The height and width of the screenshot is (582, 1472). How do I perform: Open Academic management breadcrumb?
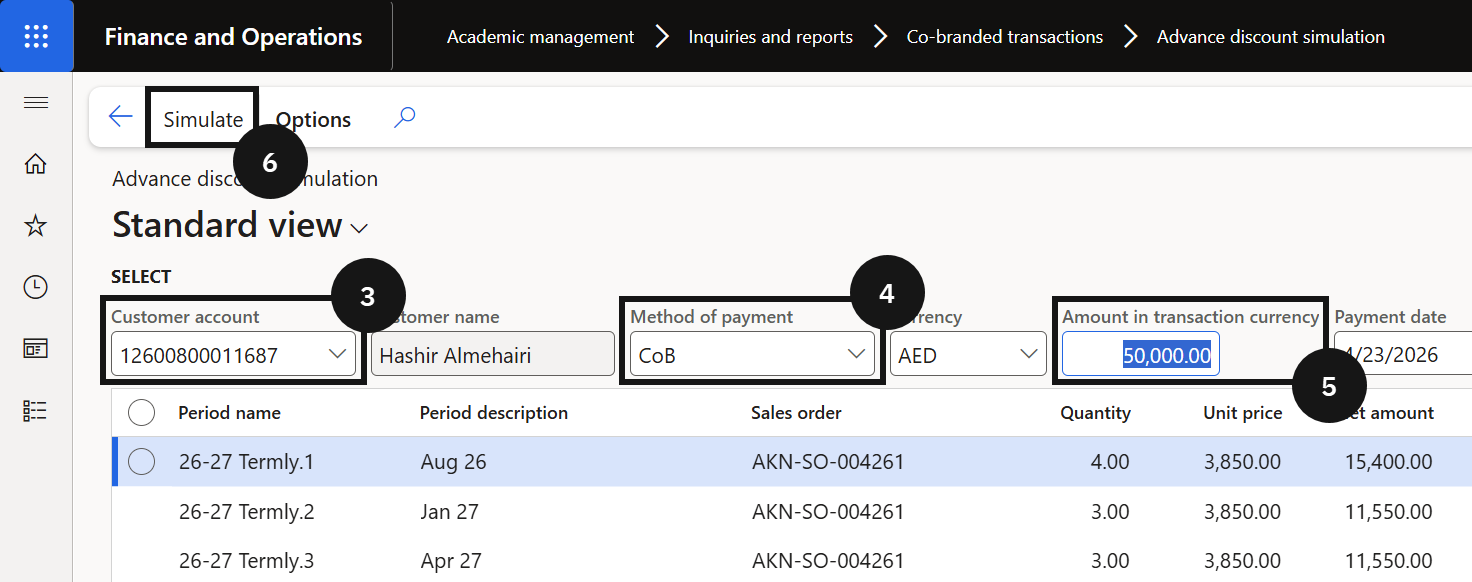point(540,37)
